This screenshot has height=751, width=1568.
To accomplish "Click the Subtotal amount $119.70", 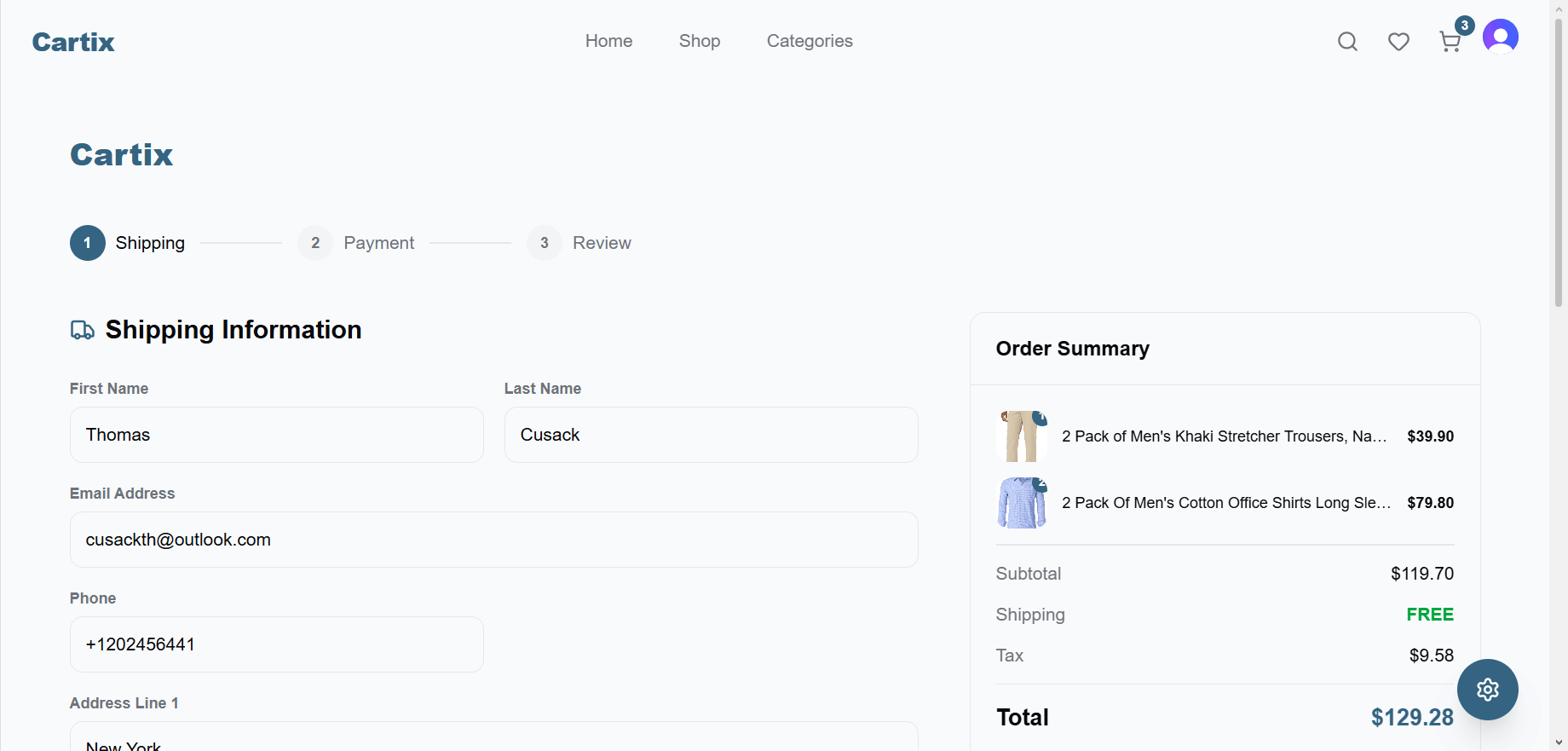I will click(1422, 574).
